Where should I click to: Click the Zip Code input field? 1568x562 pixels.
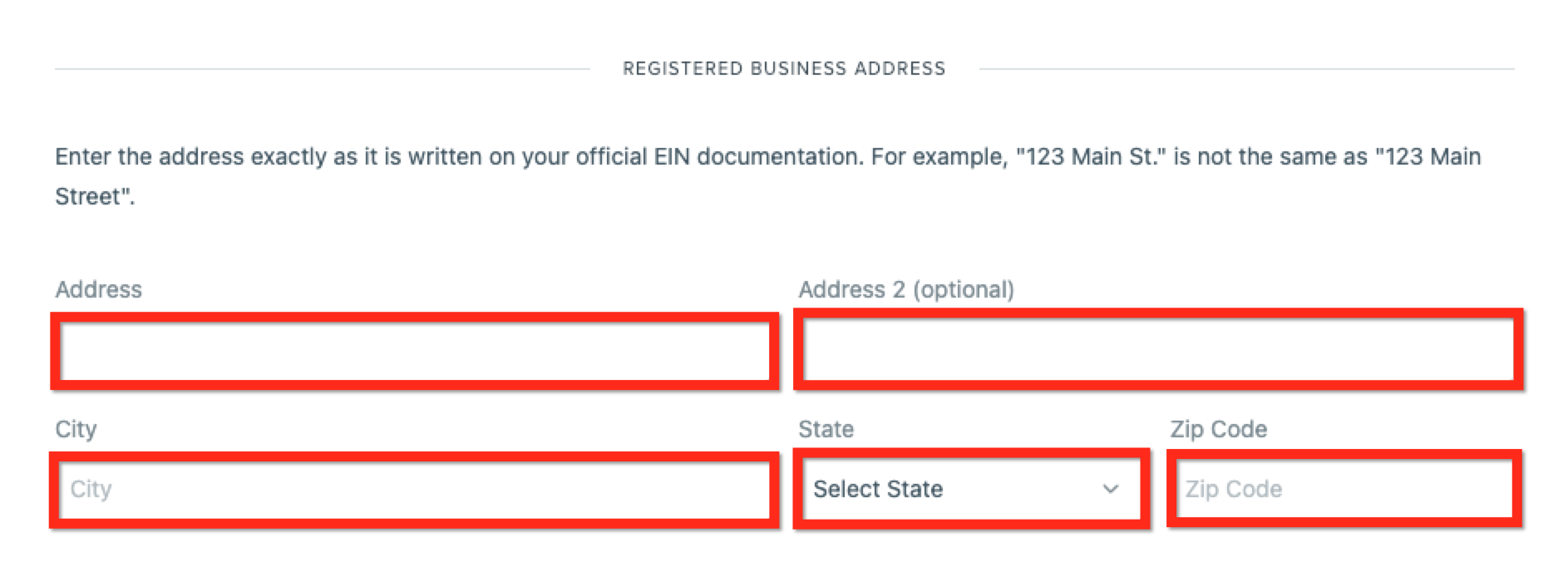(1344, 490)
